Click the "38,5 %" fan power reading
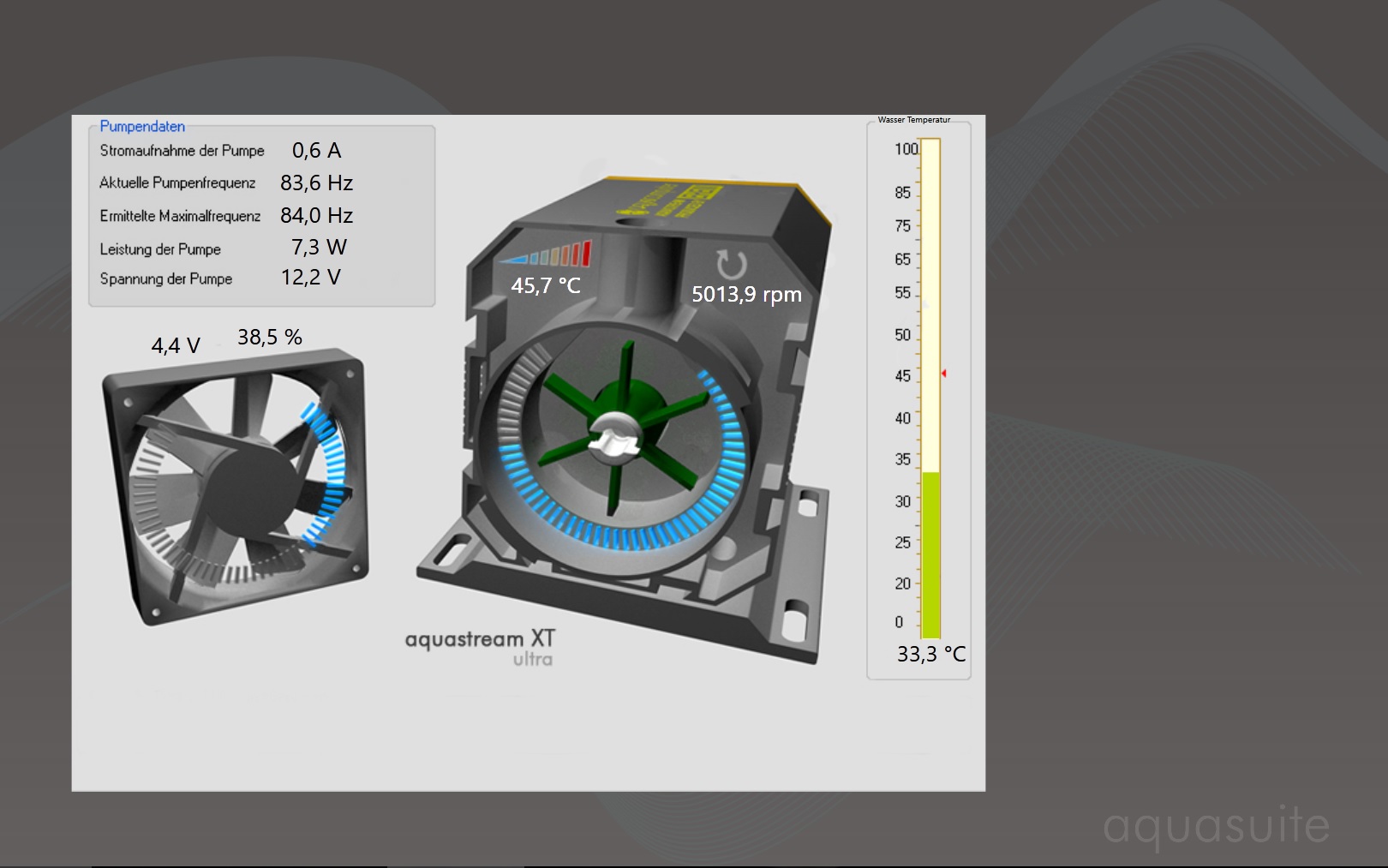 tap(270, 338)
